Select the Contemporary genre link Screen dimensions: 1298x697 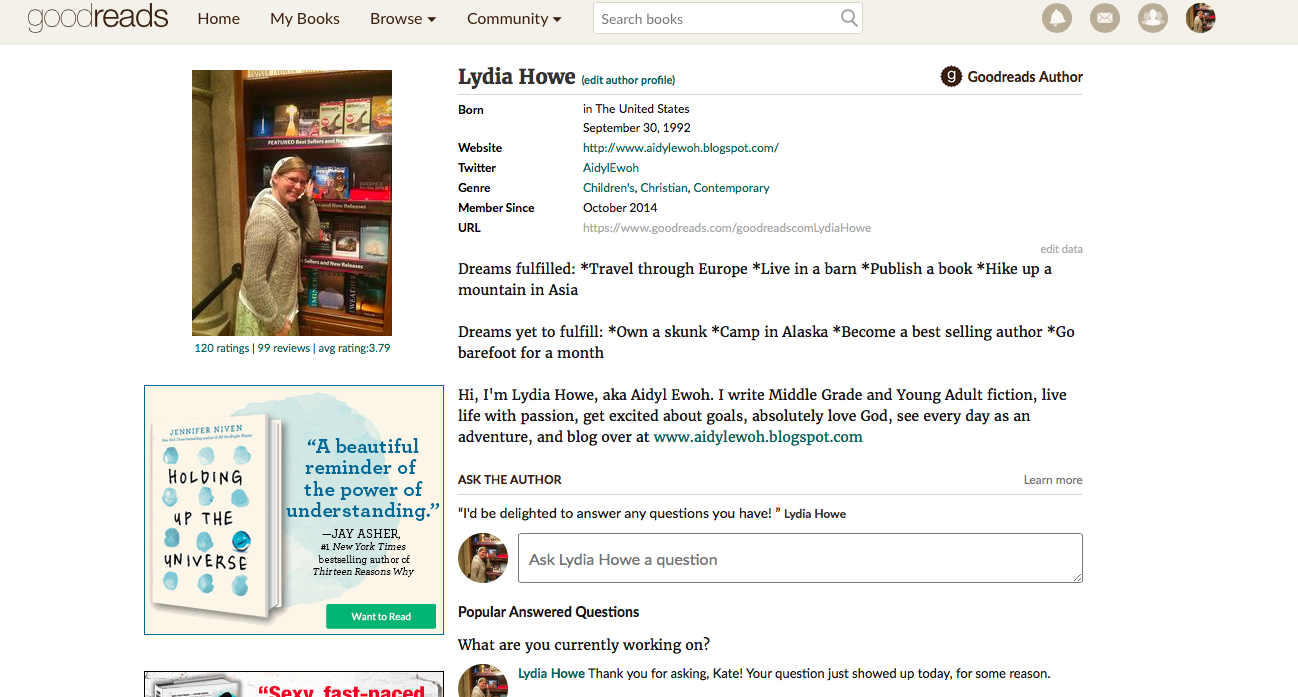pos(731,188)
